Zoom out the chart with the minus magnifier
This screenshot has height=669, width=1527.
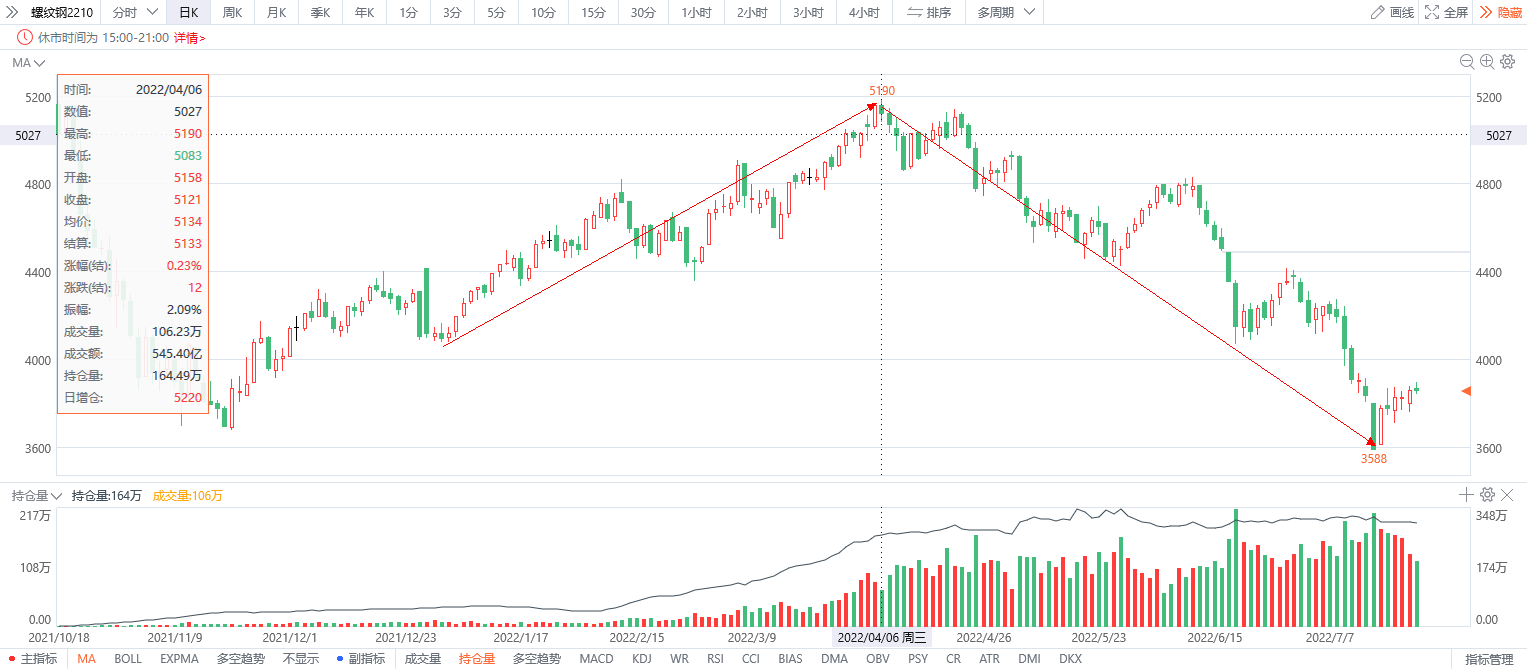[1467, 62]
